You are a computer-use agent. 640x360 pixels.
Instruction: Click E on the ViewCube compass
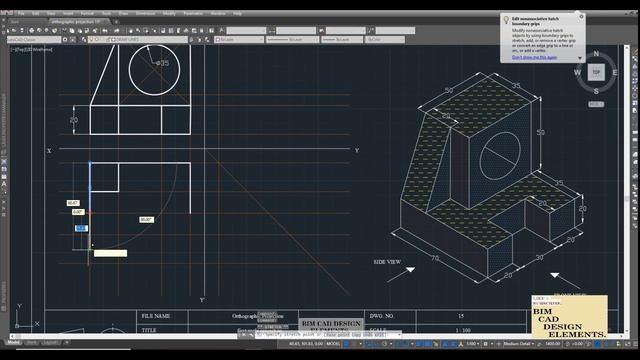pos(615,73)
